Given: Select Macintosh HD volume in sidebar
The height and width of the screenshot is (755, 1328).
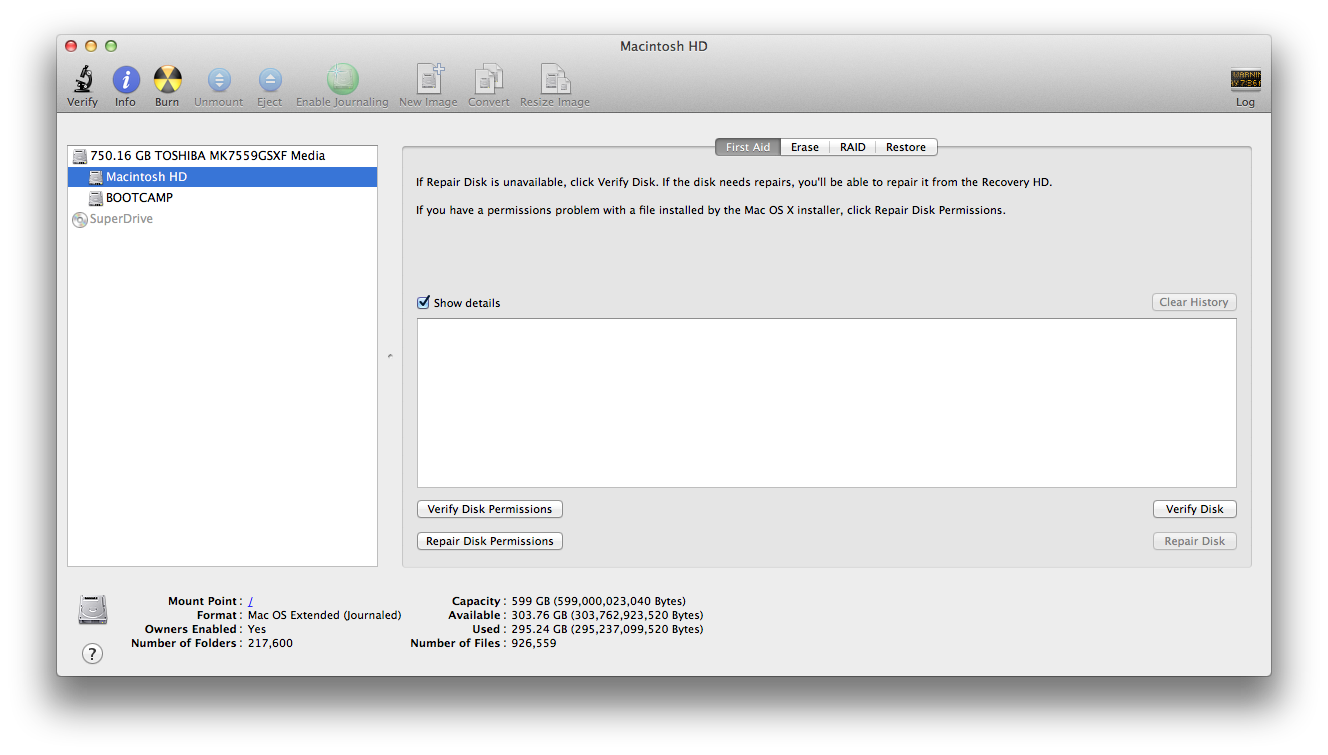Looking at the screenshot, I should coord(222,177).
